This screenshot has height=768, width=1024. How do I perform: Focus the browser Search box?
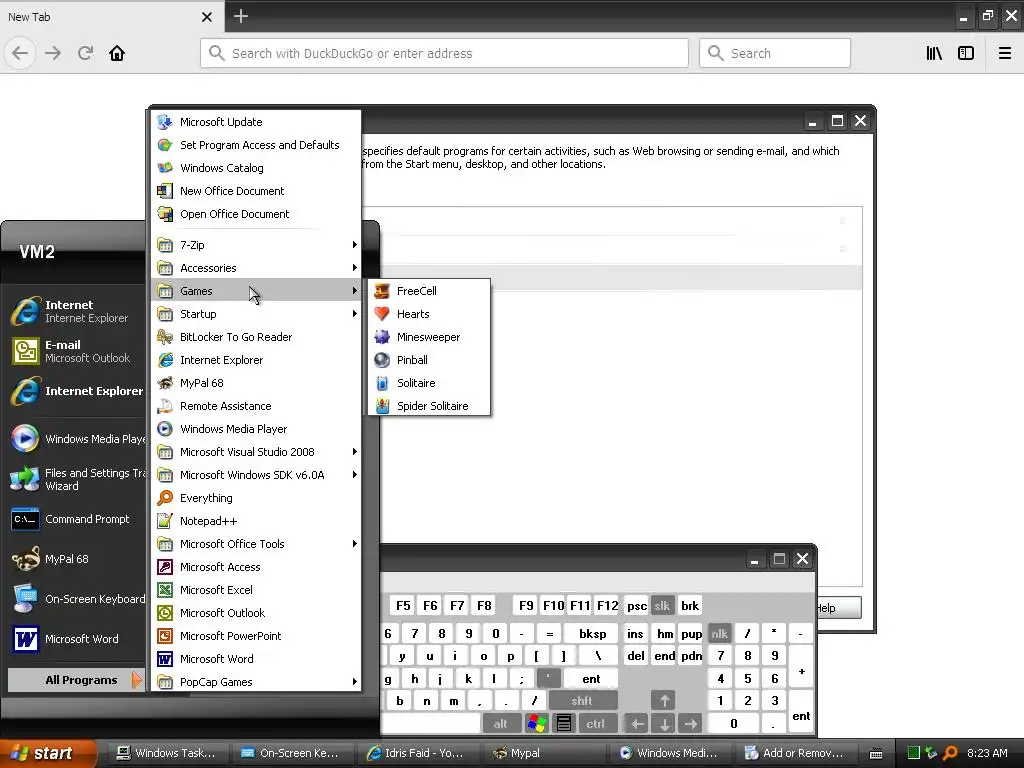pos(775,53)
